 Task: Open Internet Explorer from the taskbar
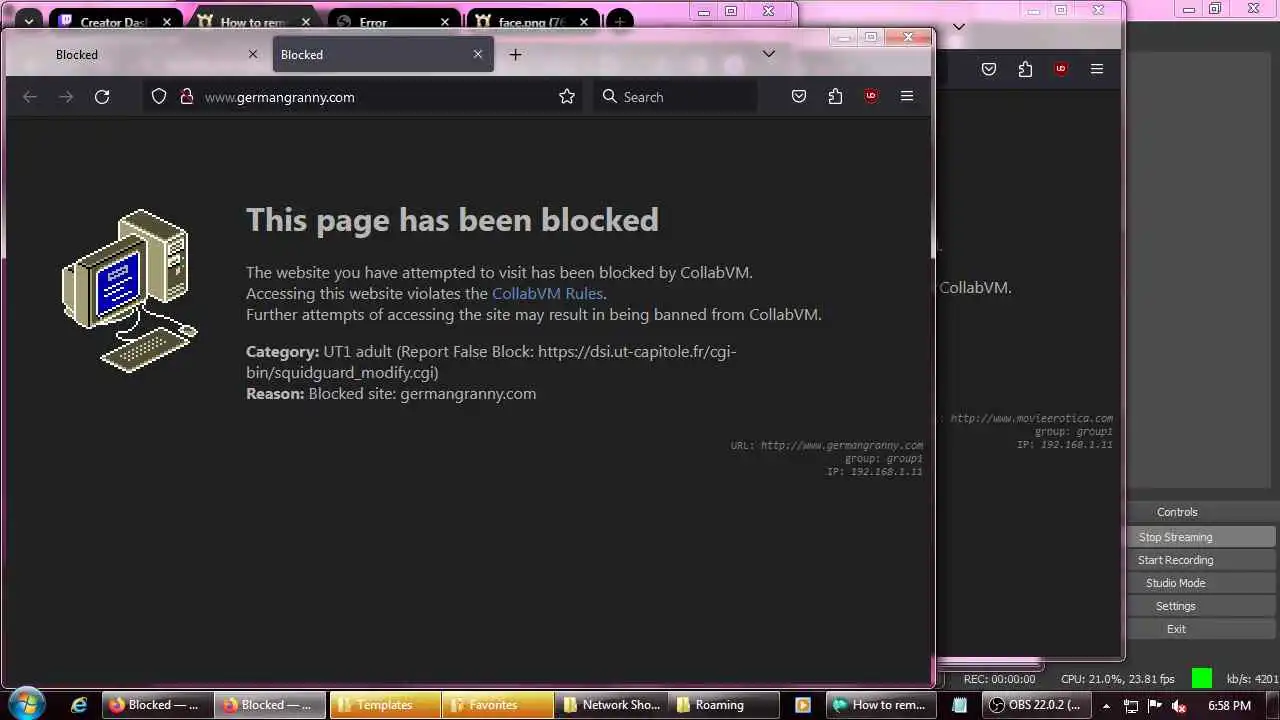tap(79, 705)
